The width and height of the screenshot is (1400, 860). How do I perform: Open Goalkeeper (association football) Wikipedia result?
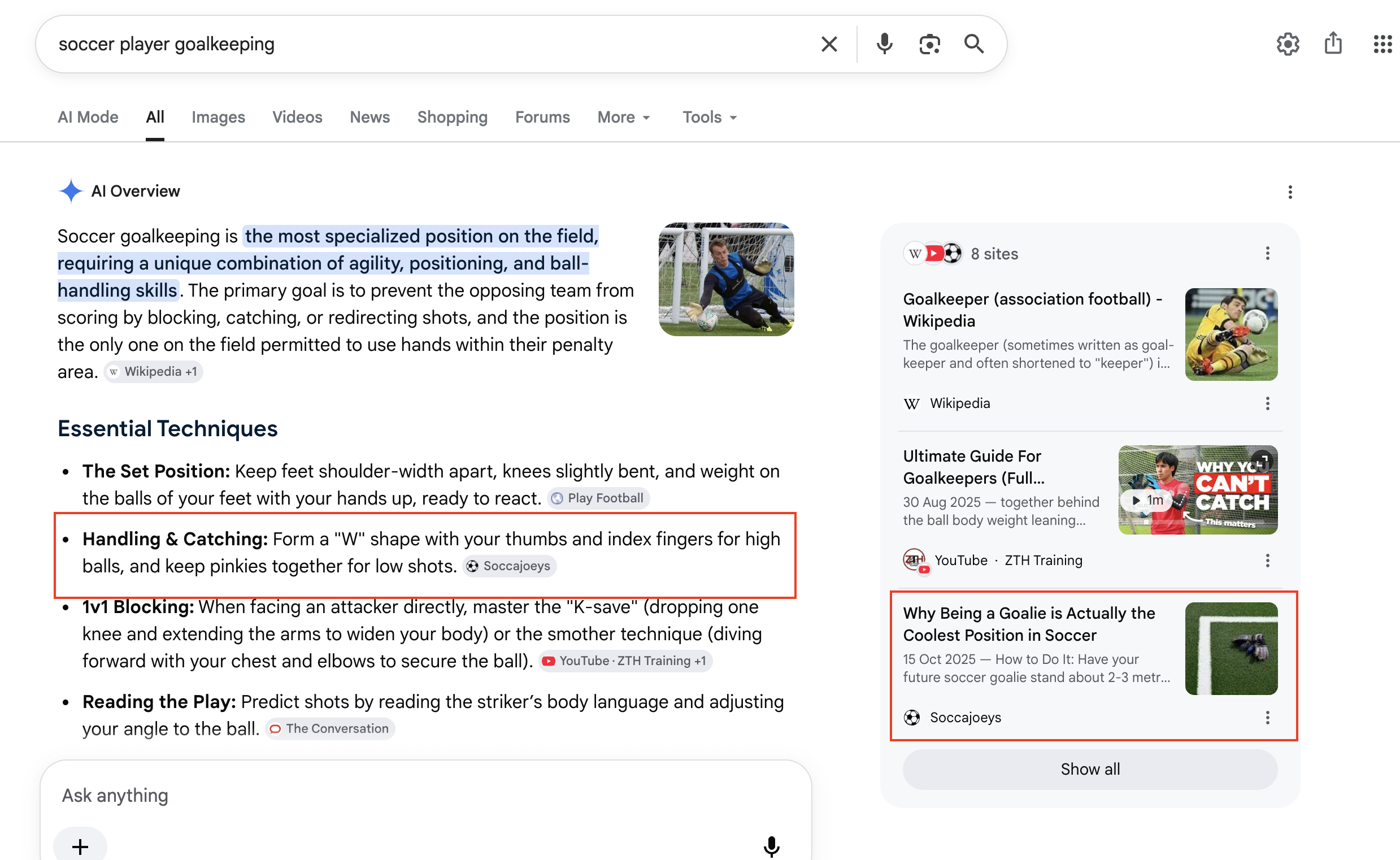click(1032, 310)
